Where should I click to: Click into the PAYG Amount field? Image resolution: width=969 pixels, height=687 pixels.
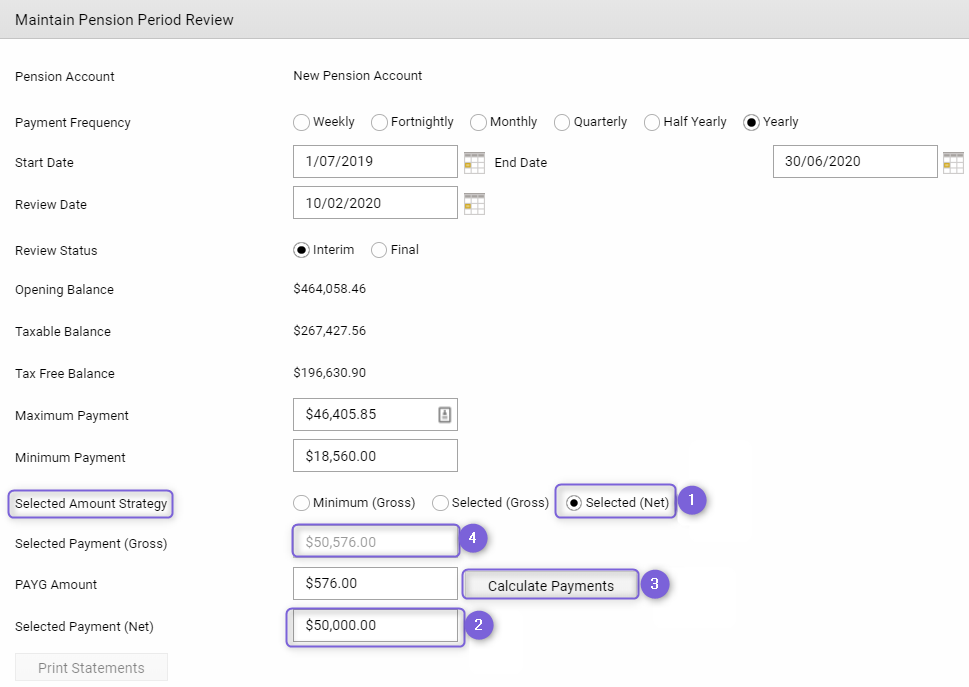coord(375,583)
